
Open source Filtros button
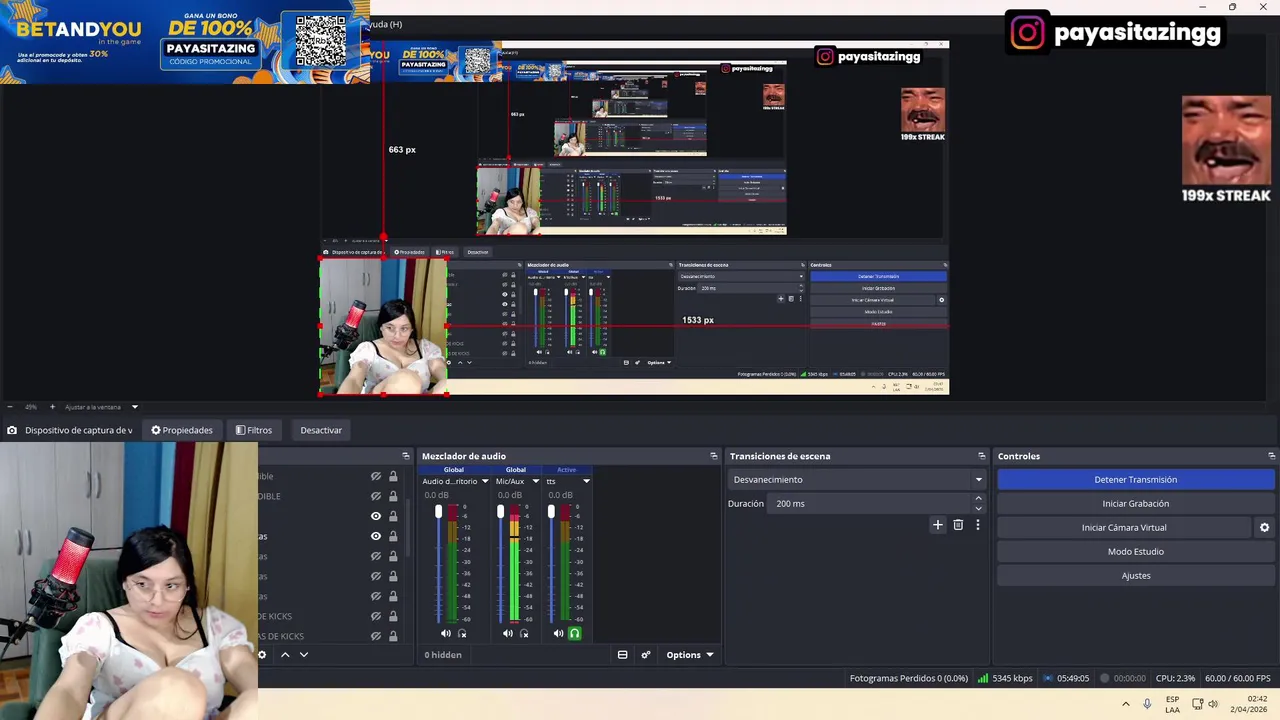[x=254, y=430]
